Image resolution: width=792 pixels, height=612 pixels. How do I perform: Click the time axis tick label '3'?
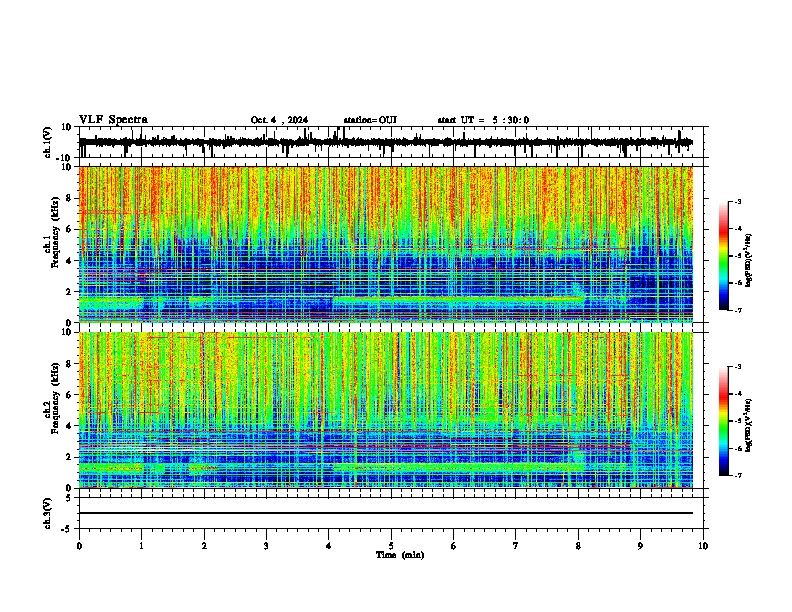tap(266, 546)
